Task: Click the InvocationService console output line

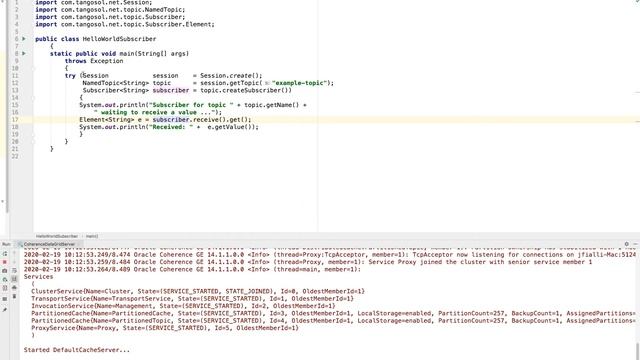Action: click(x=183, y=306)
